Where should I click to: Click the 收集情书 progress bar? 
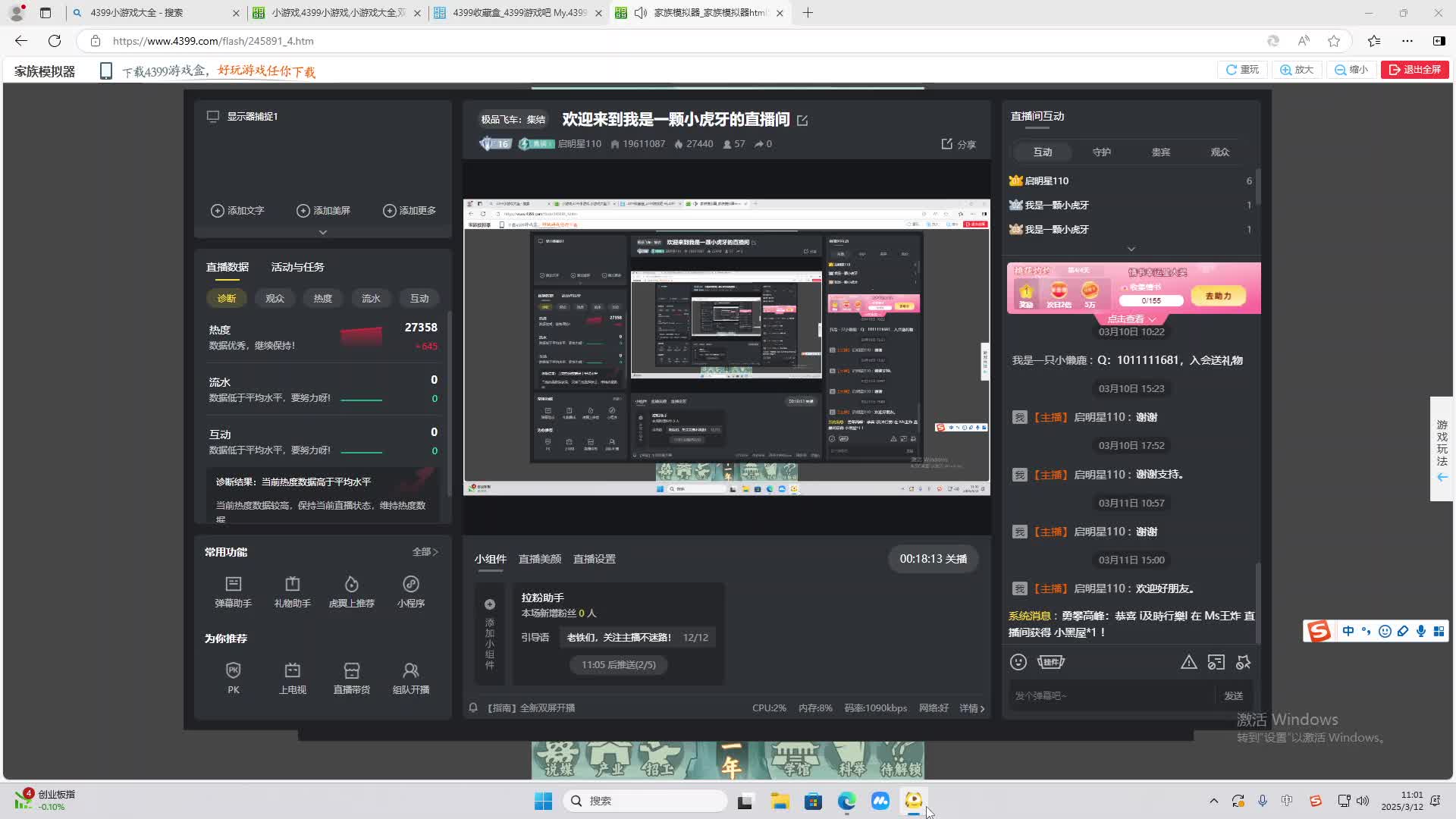click(1152, 300)
